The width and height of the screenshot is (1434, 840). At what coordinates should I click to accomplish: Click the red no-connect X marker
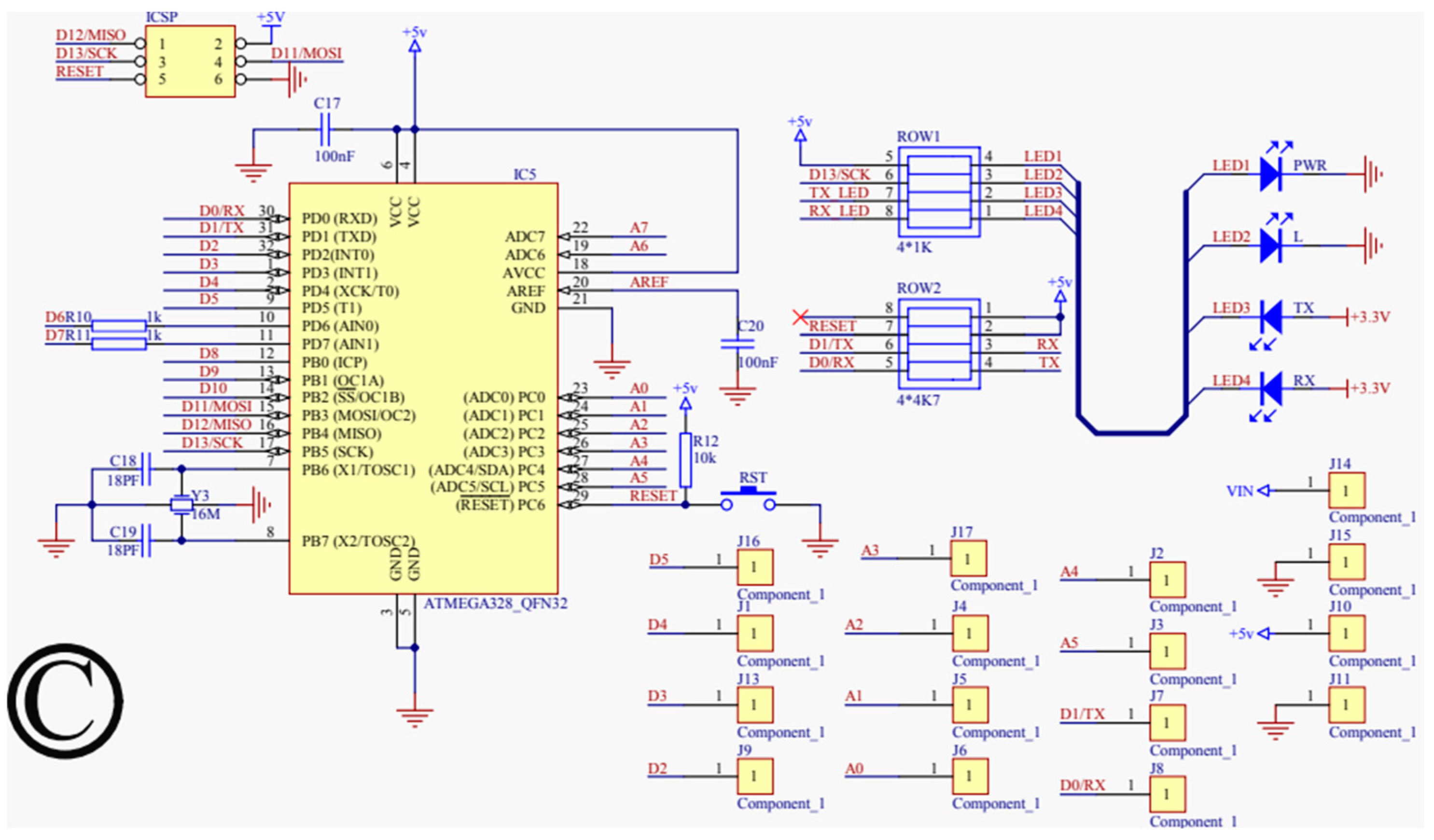(800, 317)
